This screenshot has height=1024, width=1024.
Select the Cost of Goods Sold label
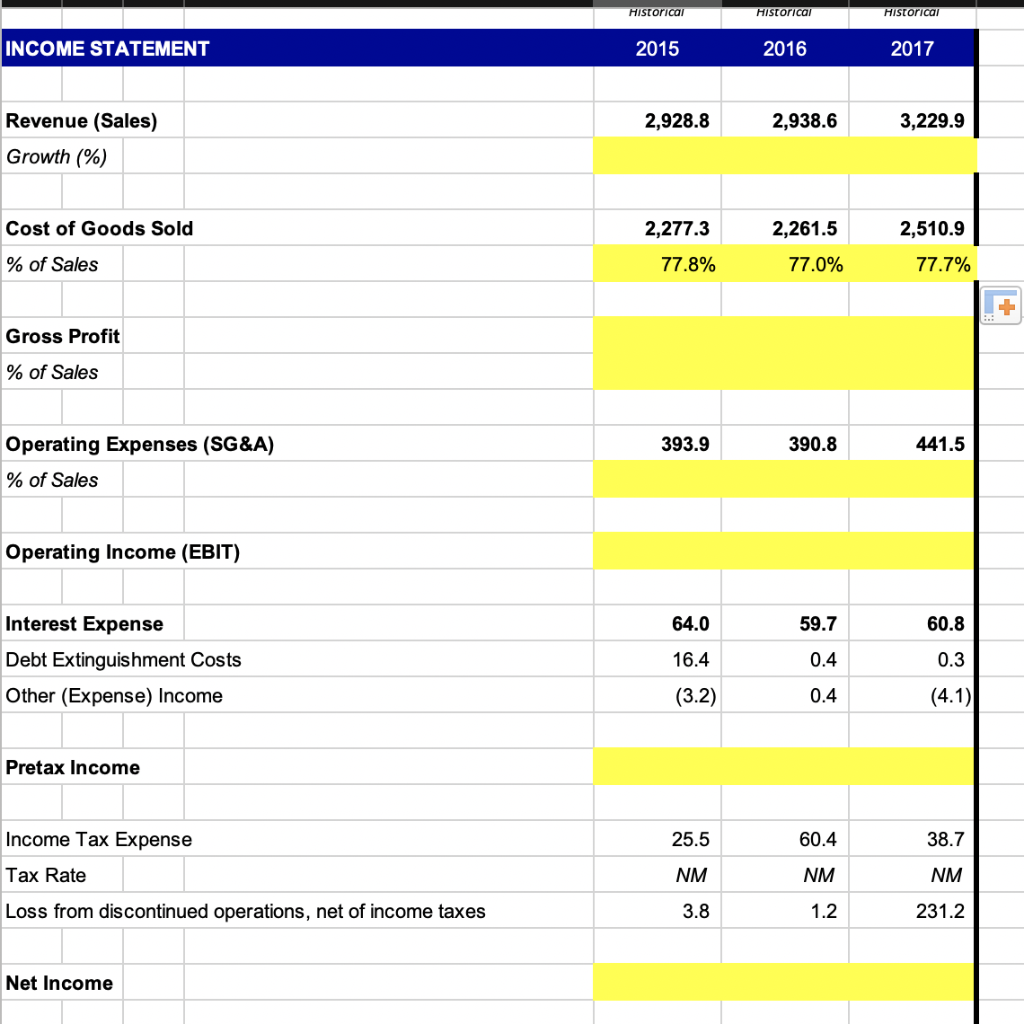pos(99,229)
